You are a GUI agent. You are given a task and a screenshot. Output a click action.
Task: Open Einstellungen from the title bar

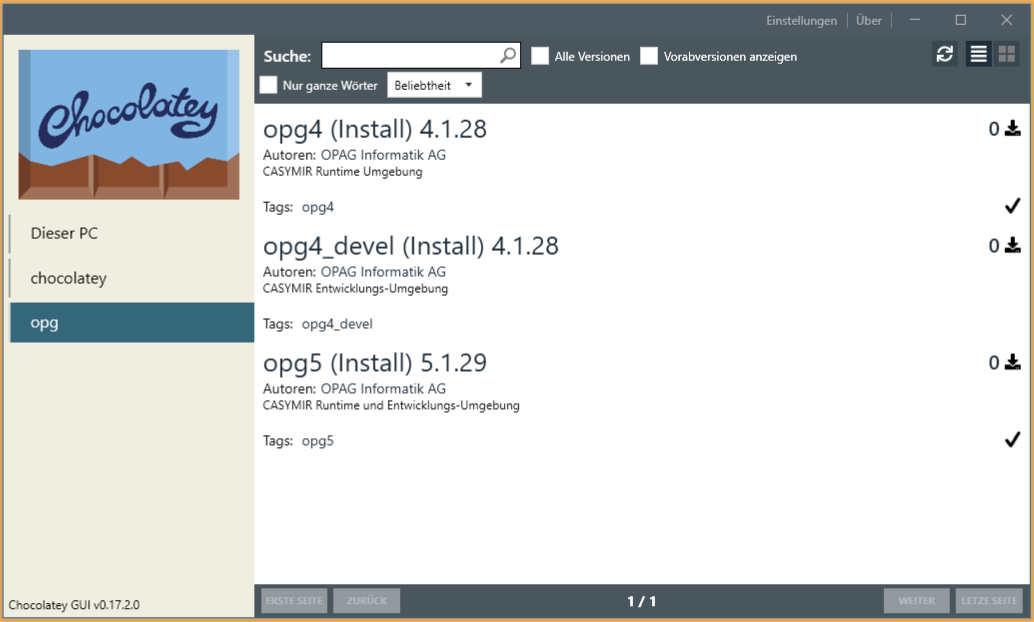pyautogui.click(x=801, y=20)
